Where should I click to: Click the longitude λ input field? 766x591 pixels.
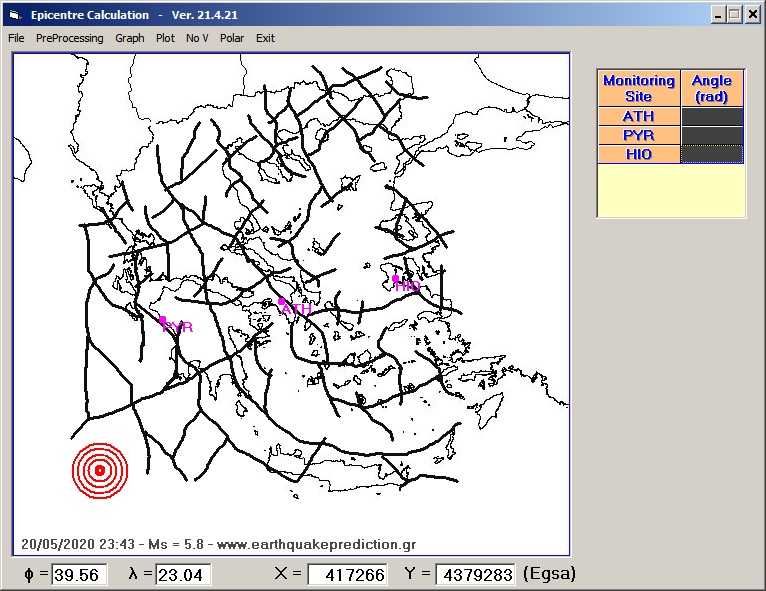[x=182, y=575]
